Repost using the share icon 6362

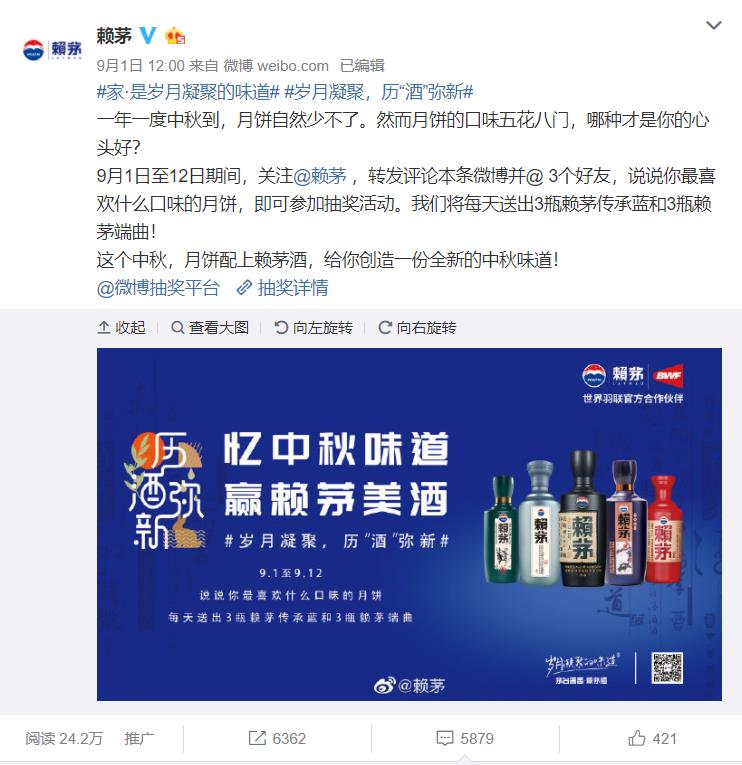277,738
